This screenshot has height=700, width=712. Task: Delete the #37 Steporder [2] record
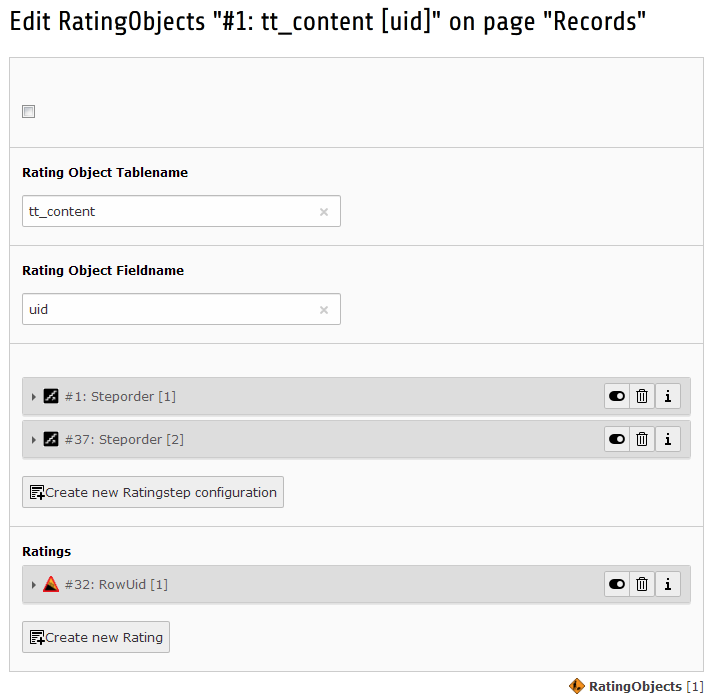point(642,439)
